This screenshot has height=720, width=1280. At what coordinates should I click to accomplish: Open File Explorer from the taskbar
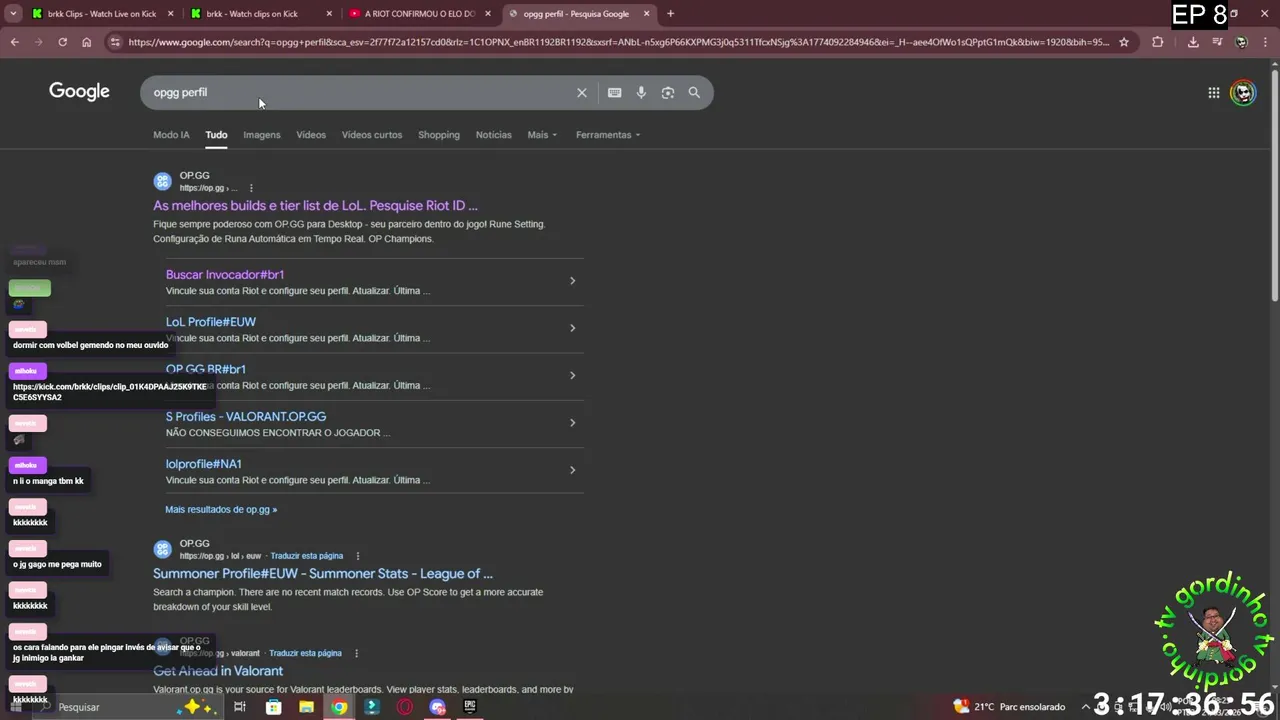pos(307,707)
